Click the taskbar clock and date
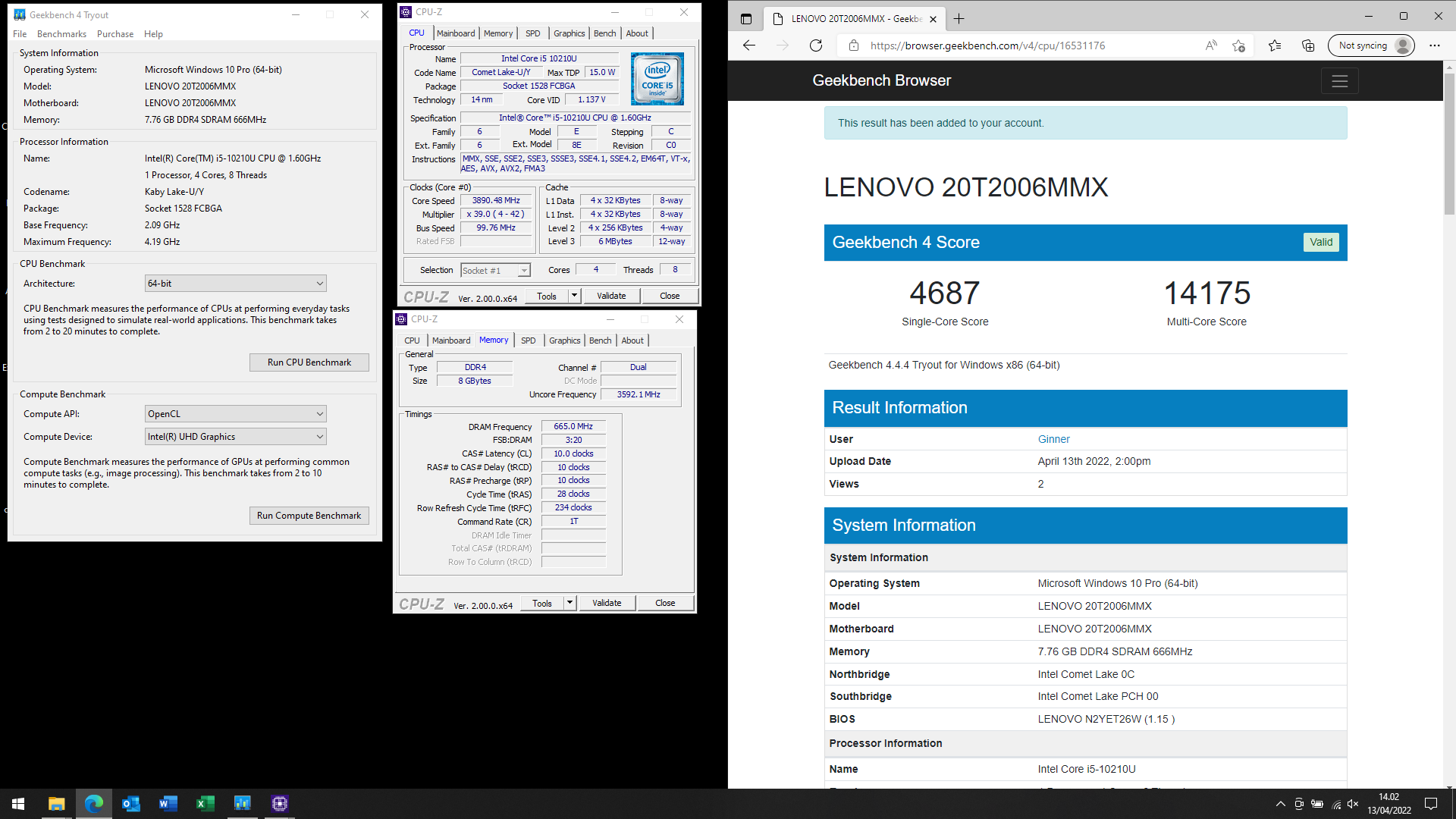This screenshot has height=819, width=1456. tap(1389, 804)
